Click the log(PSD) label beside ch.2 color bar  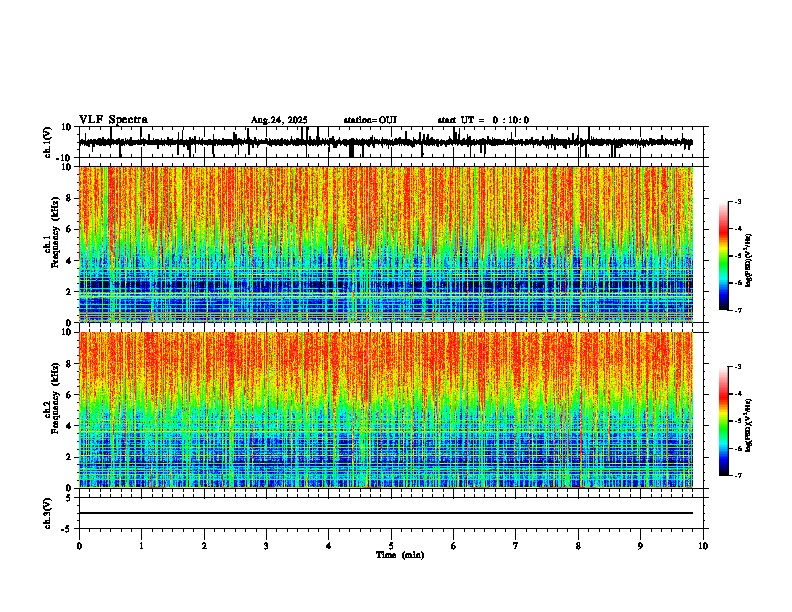click(x=749, y=425)
